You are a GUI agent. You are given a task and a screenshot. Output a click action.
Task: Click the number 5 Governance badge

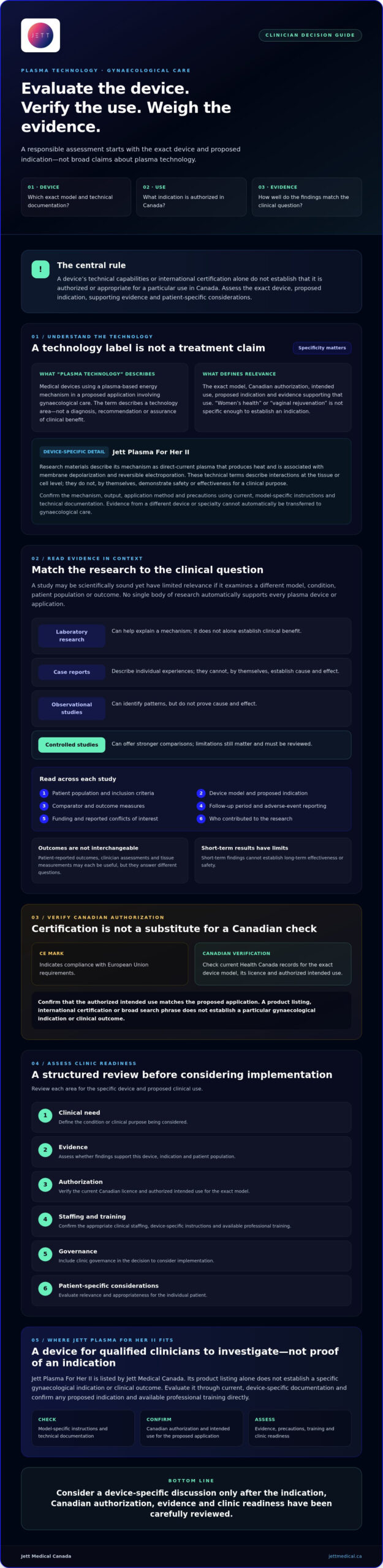coord(45,1254)
